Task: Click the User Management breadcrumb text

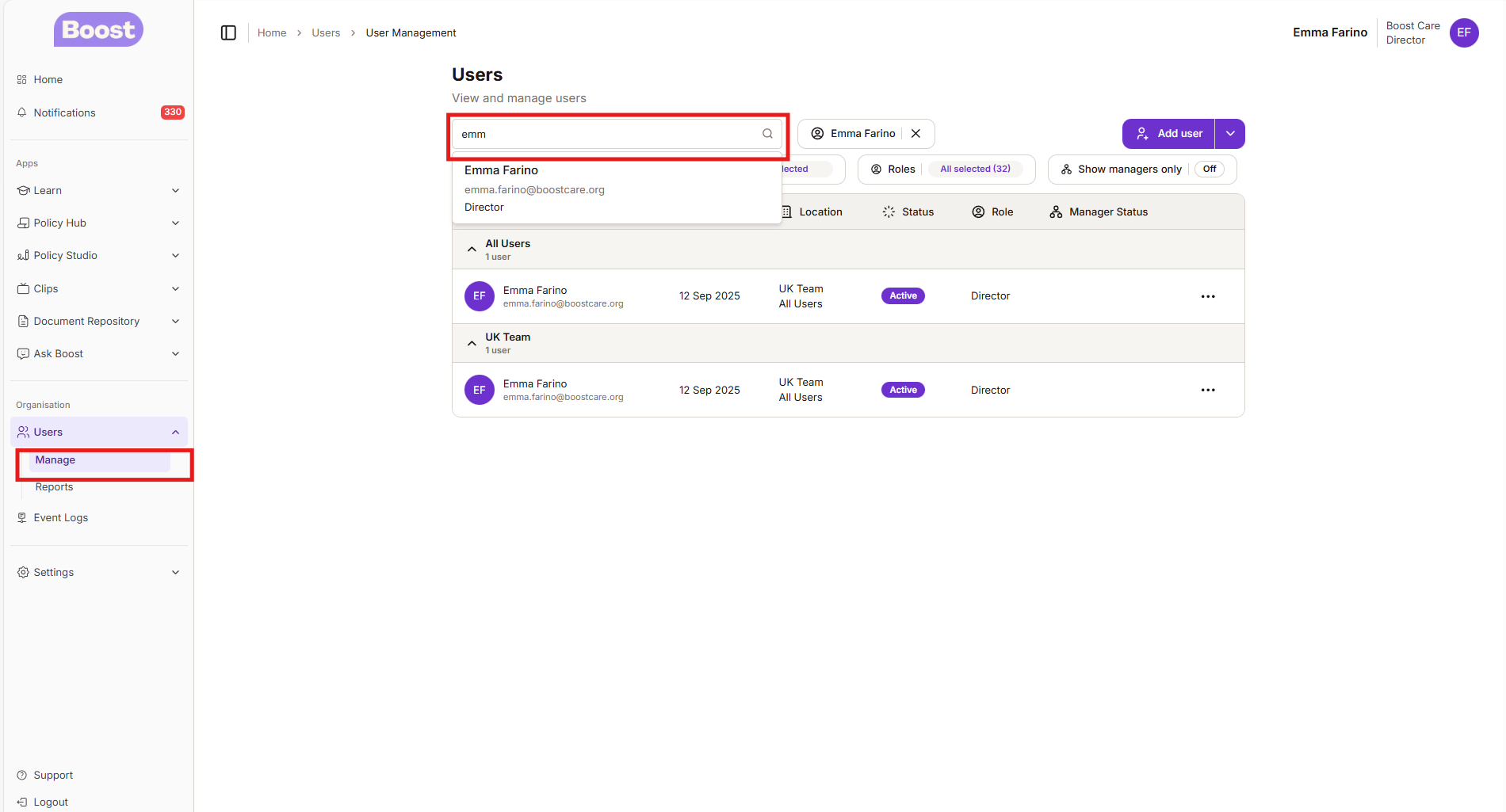Action: tap(411, 32)
